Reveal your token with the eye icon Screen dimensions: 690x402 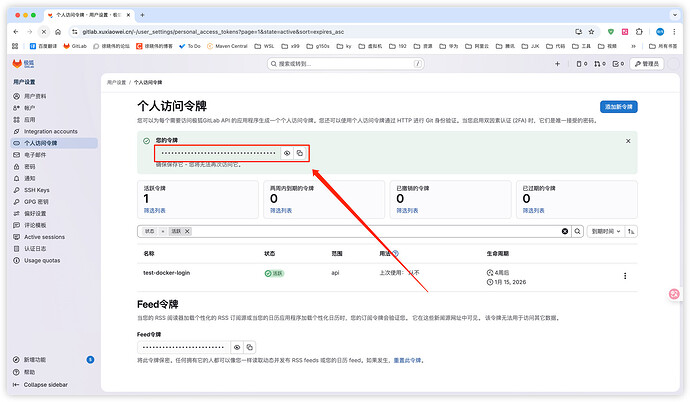286,153
